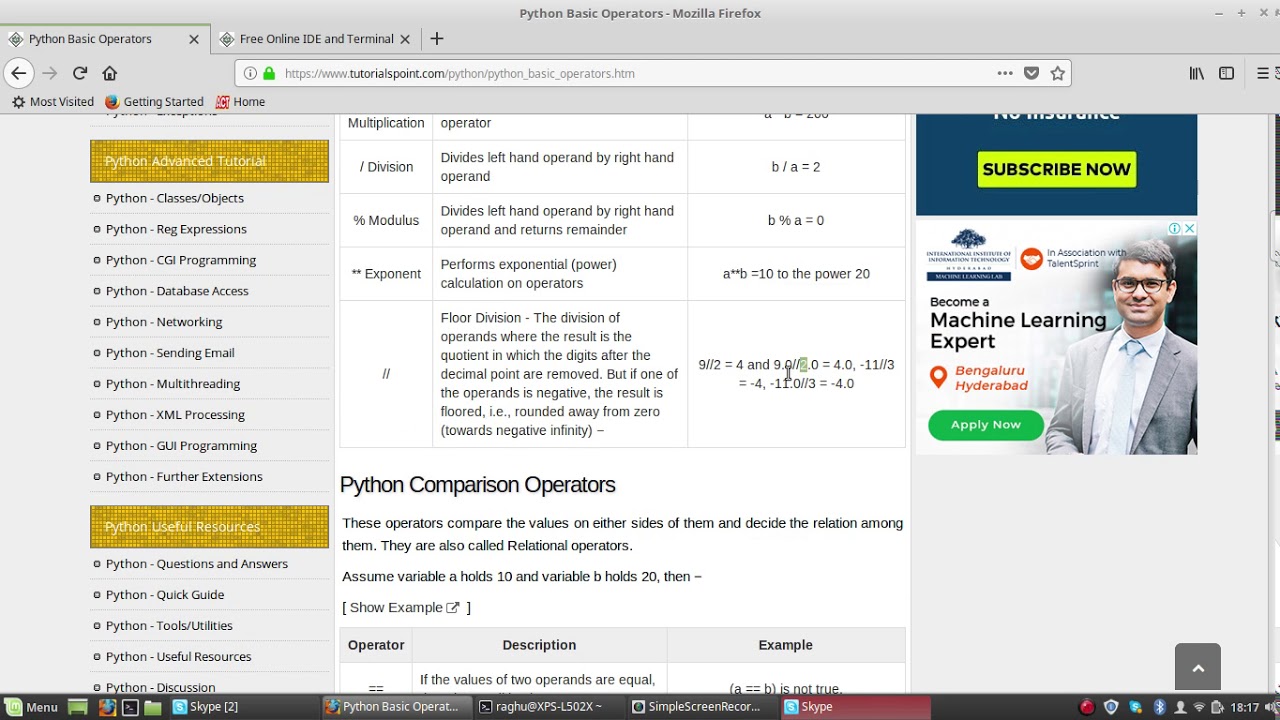Select the Python Basic Operators tab

(105, 39)
